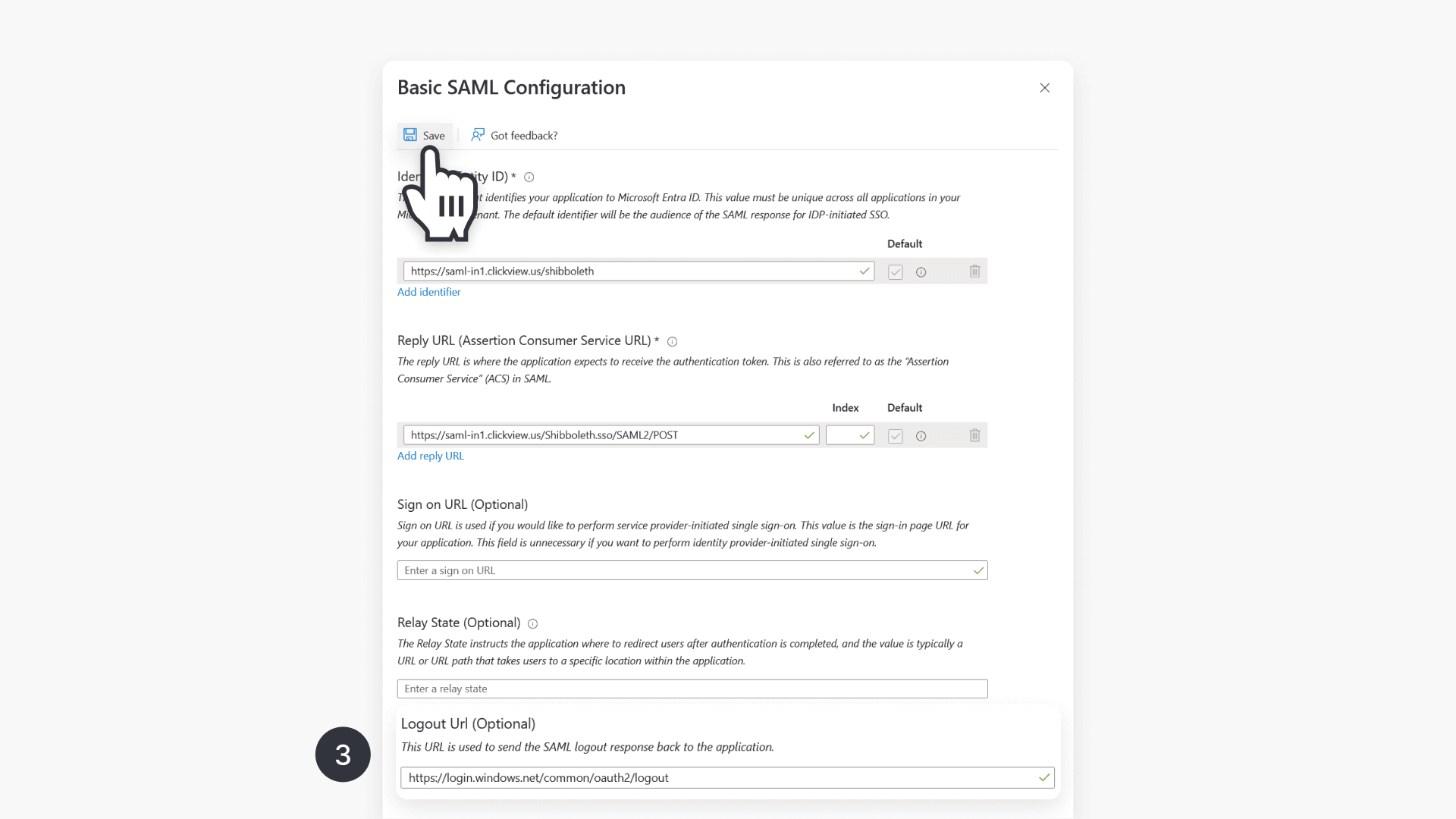Image resolution: width=1456 pixels, height=819 pixels.
Task: Close the Basic SAML Configuration panel
Action: click(x=1044, y=87)
